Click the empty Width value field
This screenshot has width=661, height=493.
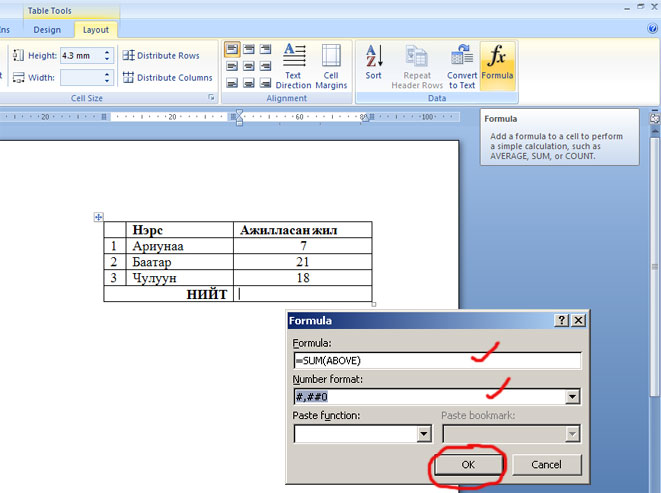(82, 78)
